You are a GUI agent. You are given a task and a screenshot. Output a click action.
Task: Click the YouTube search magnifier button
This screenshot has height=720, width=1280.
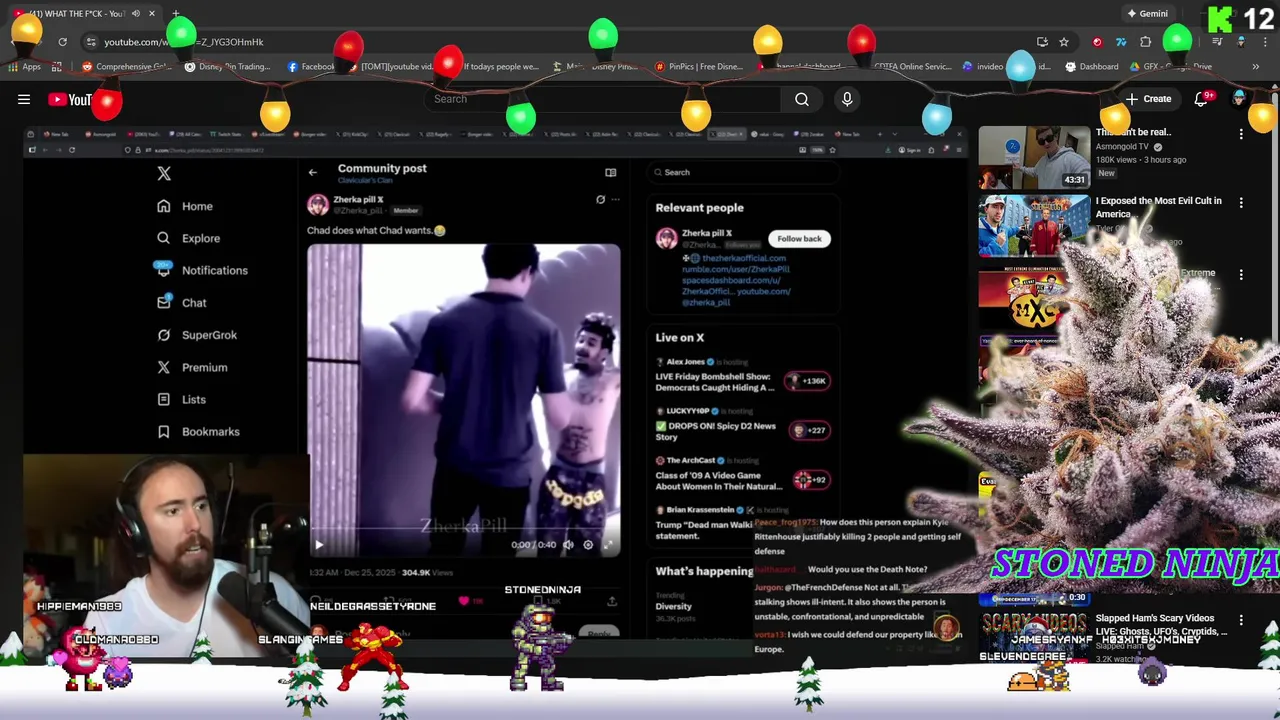point(801,99)
